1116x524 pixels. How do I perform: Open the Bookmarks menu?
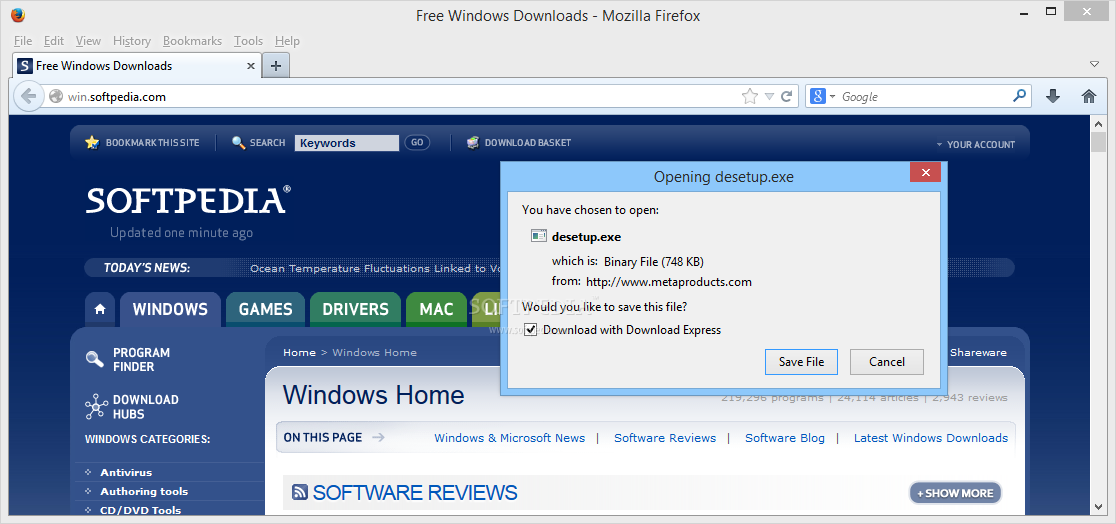click(x=192, y=41)
